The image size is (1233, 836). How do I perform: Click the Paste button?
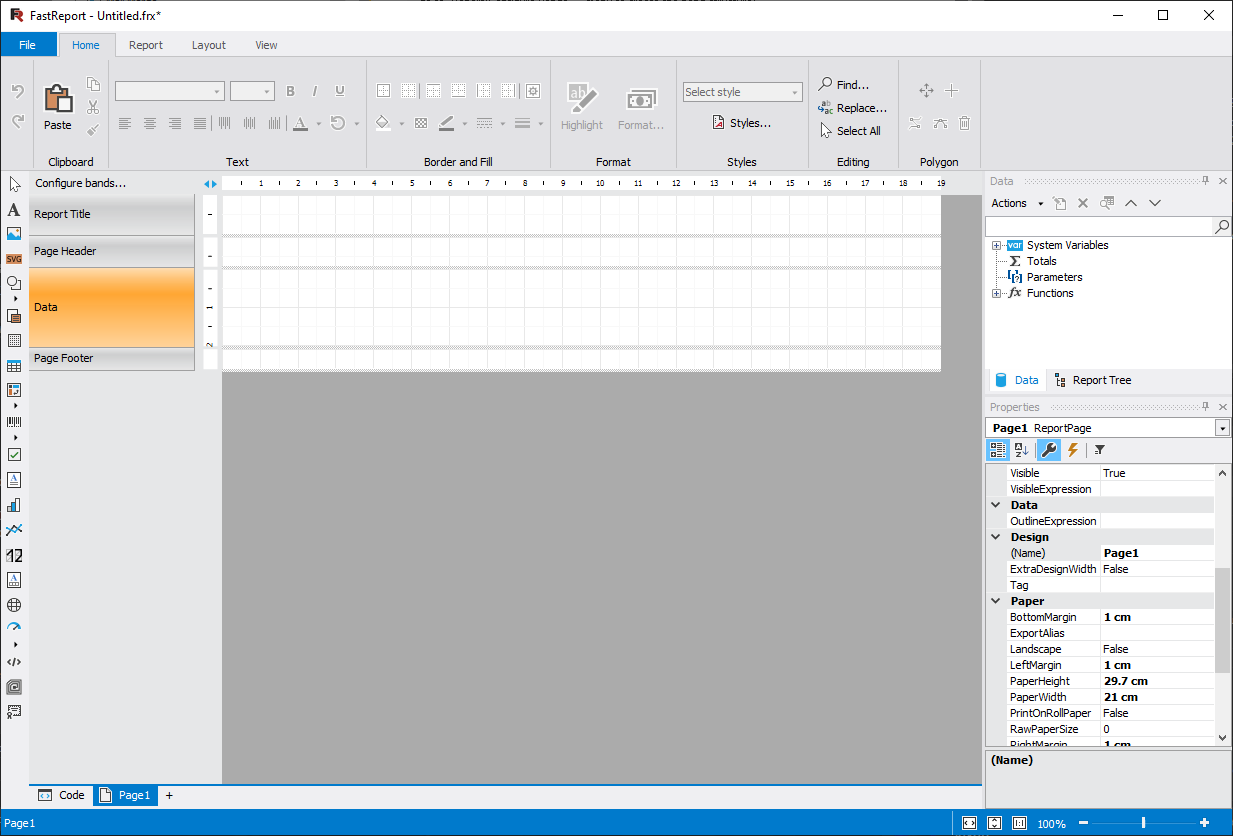[x=58, y=108]
